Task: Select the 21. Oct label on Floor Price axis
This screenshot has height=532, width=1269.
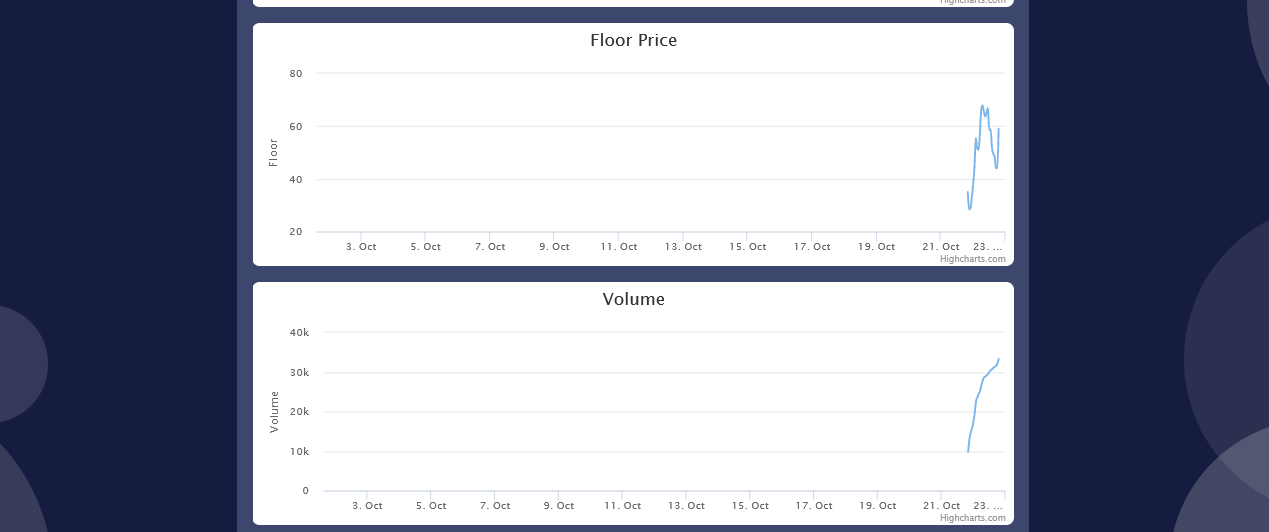Action: click(x=941, y=247)
